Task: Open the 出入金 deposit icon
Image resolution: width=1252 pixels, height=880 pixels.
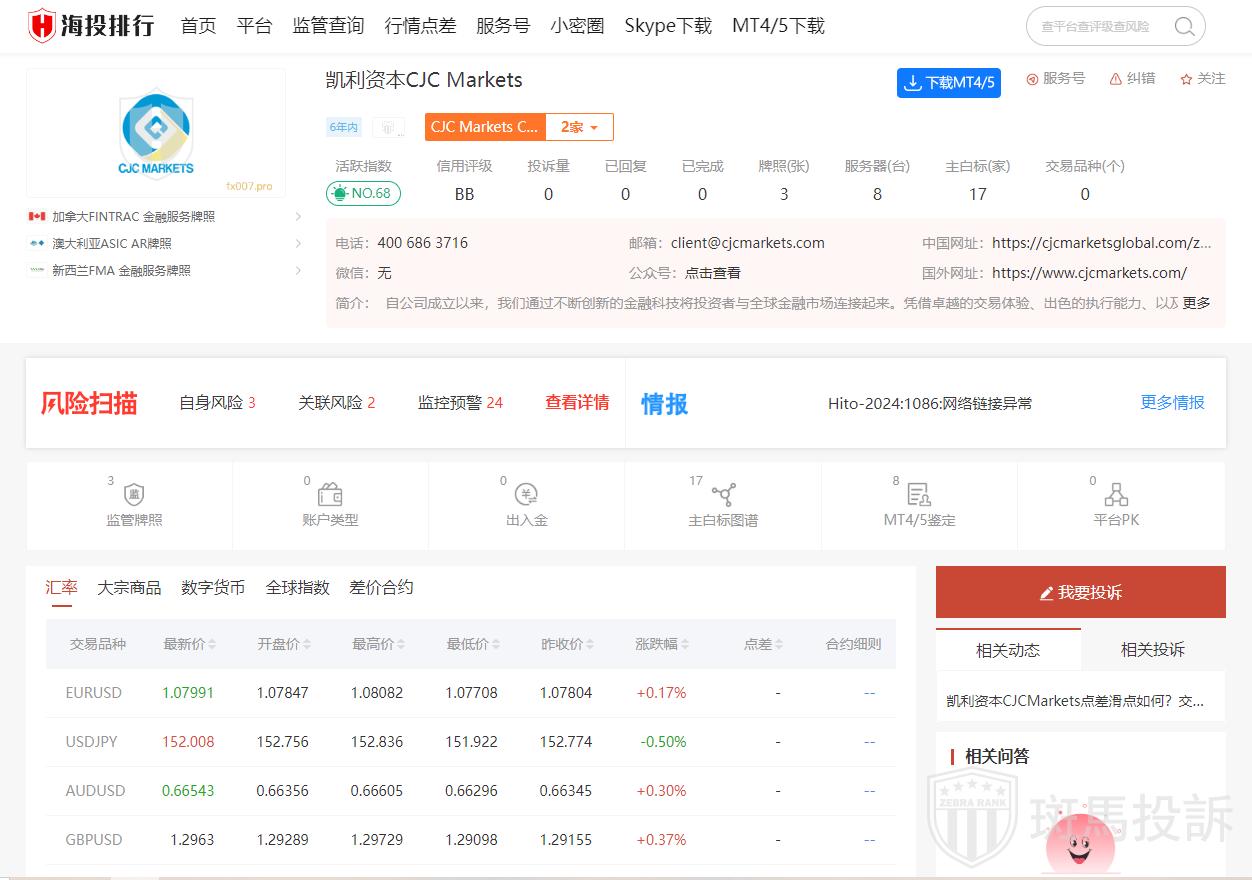Action: tap(526, 494)
